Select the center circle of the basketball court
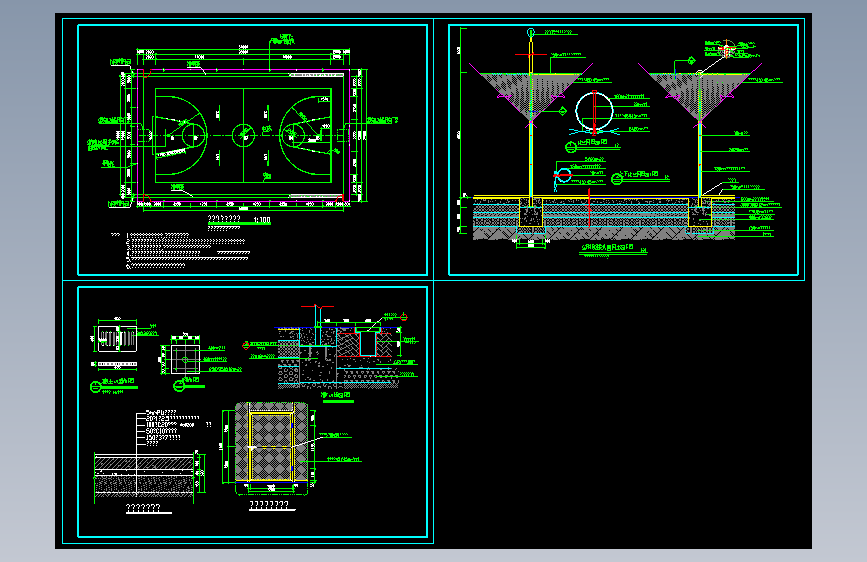The width and height of the screenshot is (867, 562). click(x=243, y=135)
